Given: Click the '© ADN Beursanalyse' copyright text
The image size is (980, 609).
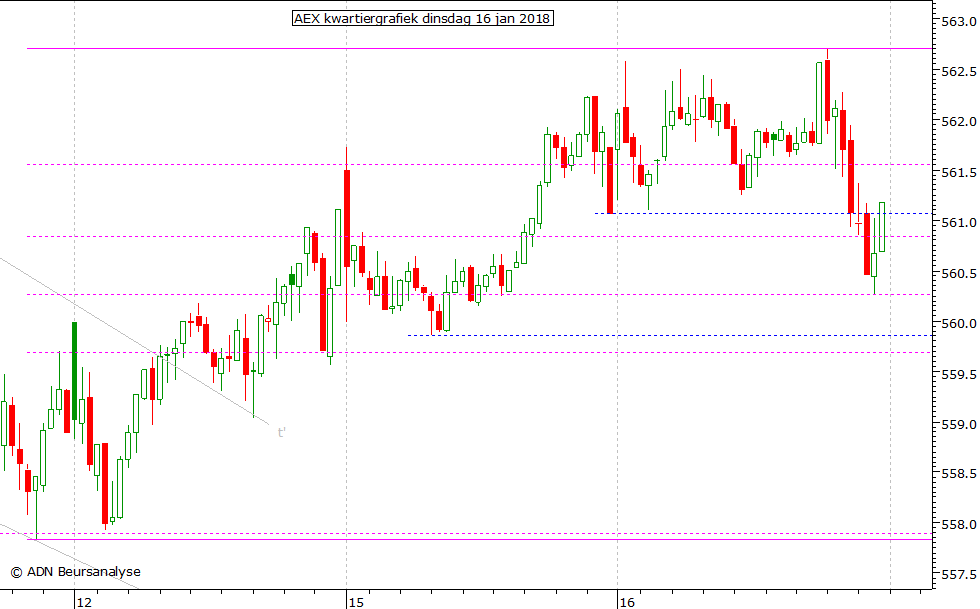Looking at the screenshot, I should point(76,571).
